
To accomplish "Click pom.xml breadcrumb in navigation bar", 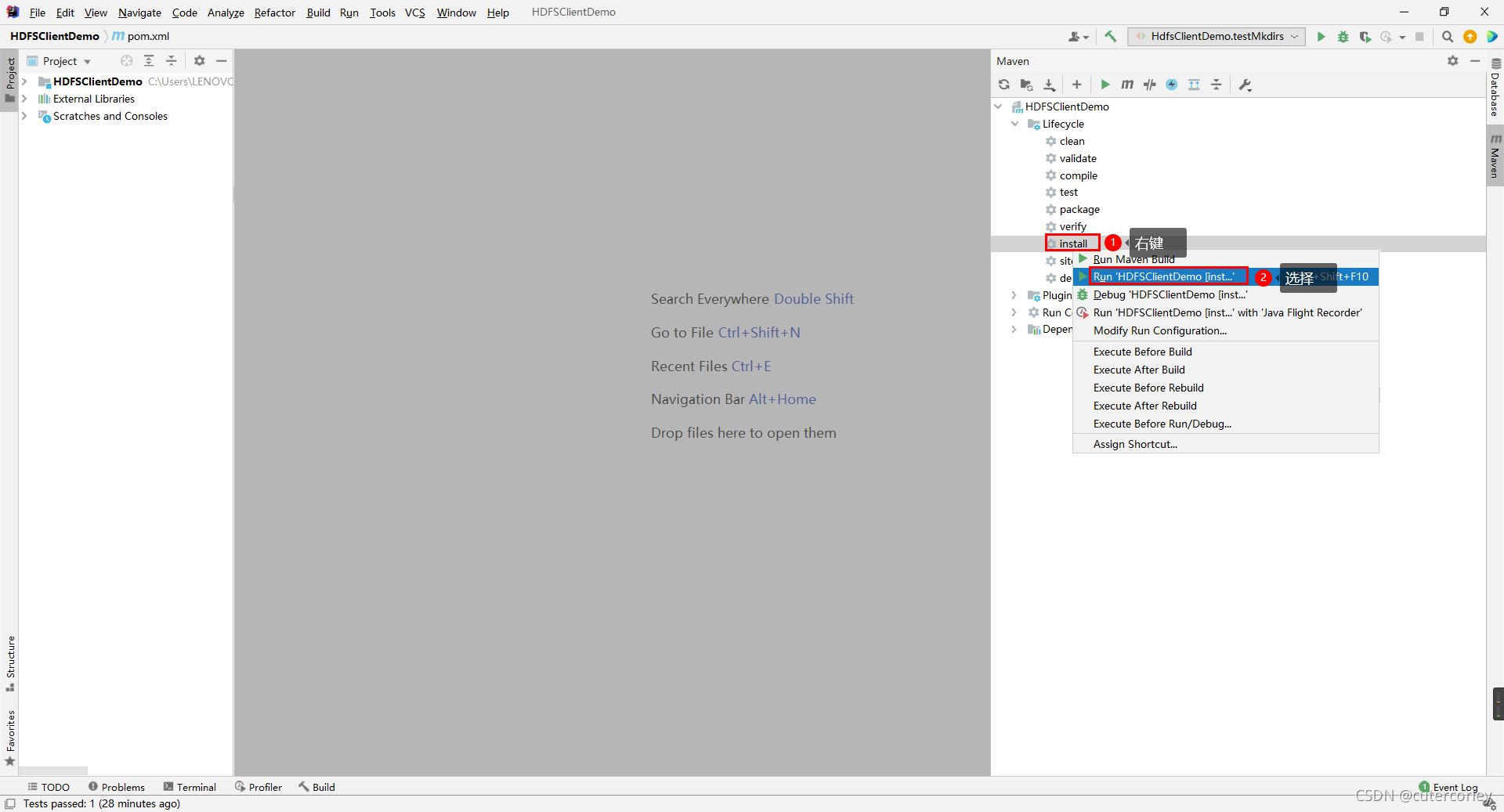I will tap(141, 36).
